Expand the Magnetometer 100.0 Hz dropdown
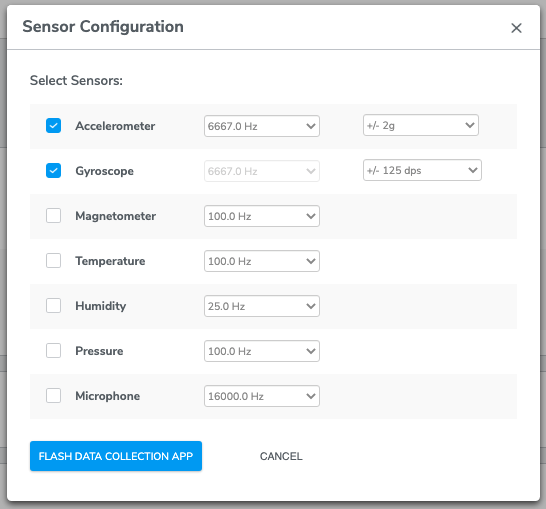The height and width of the screenshot is (509, 546). tap(262, 216)
